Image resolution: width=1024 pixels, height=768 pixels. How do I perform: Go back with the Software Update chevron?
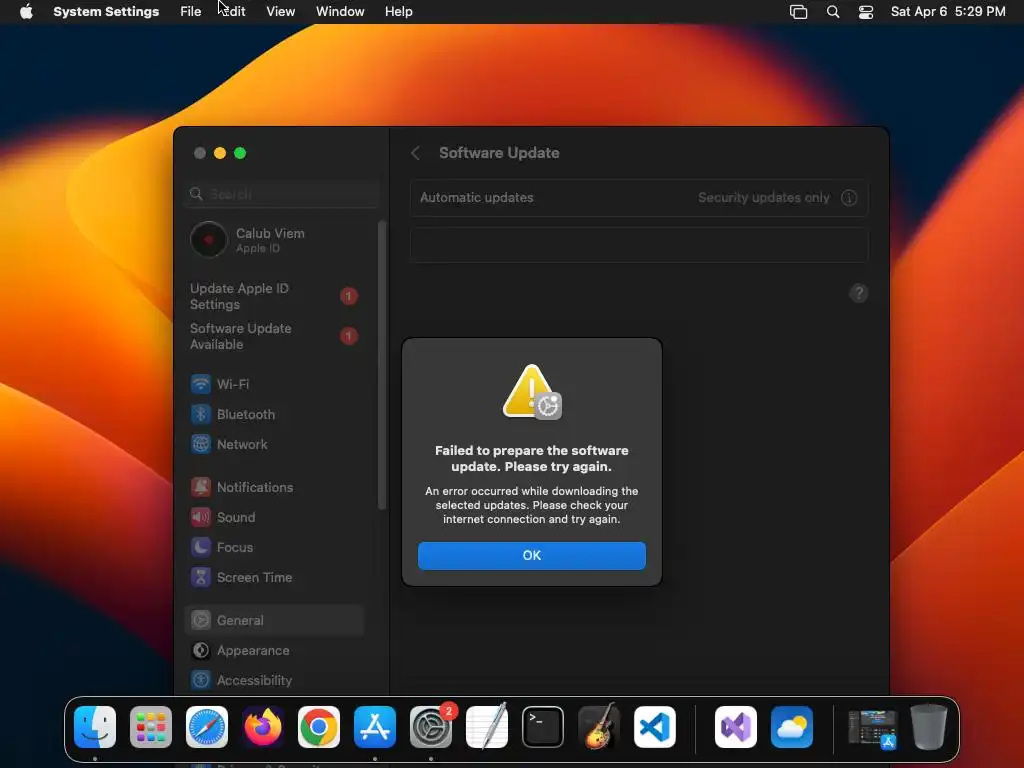pos(415,153)
